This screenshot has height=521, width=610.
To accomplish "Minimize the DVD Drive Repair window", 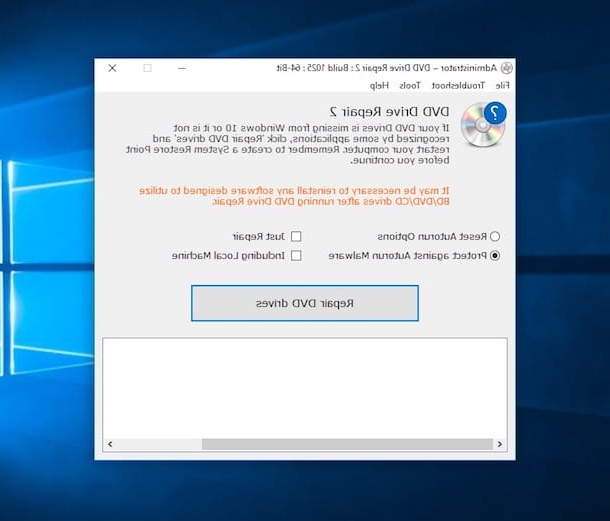I will click(x=182, y=68).
